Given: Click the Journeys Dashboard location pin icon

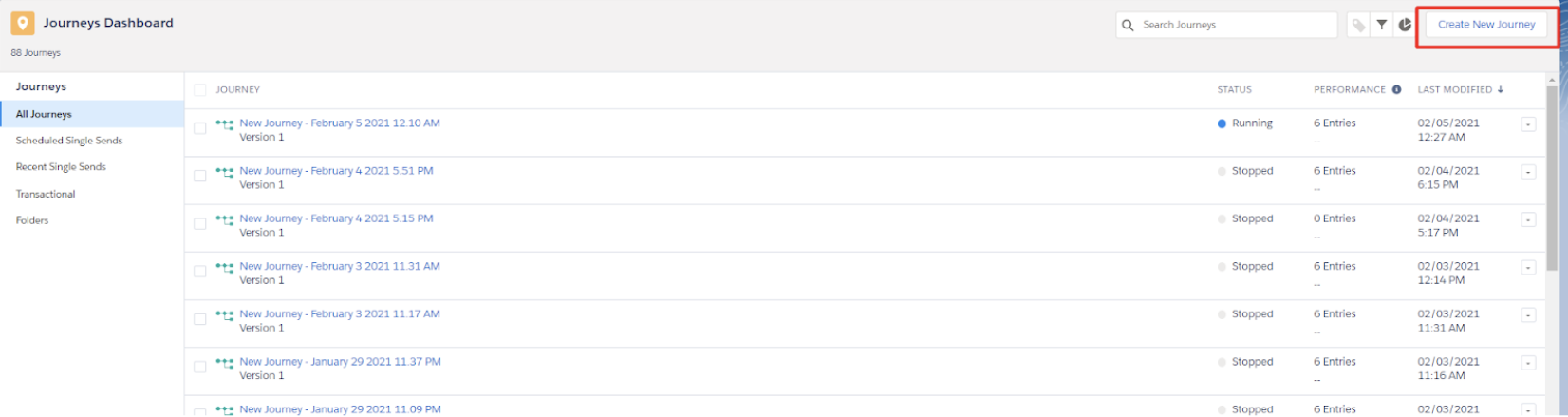Looking at the screenshot, I should (23, 24).
